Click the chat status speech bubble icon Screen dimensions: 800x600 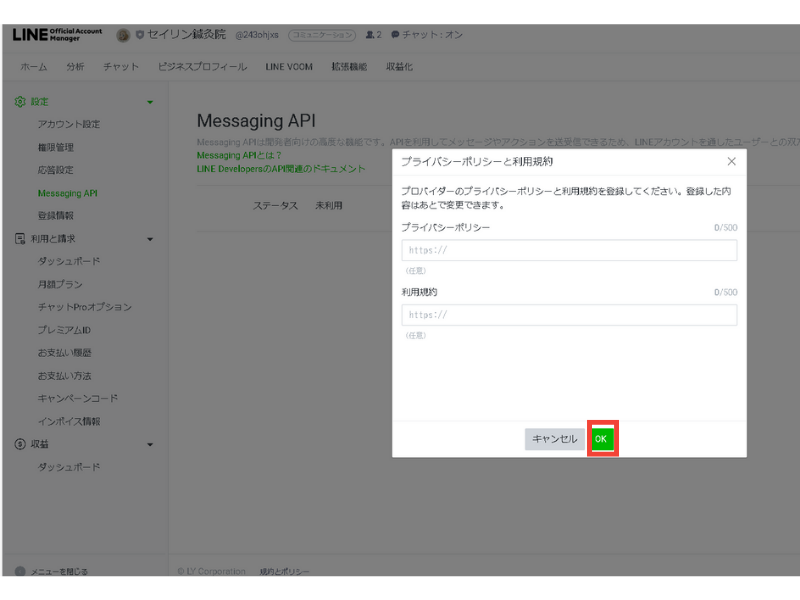pos(395,35)
